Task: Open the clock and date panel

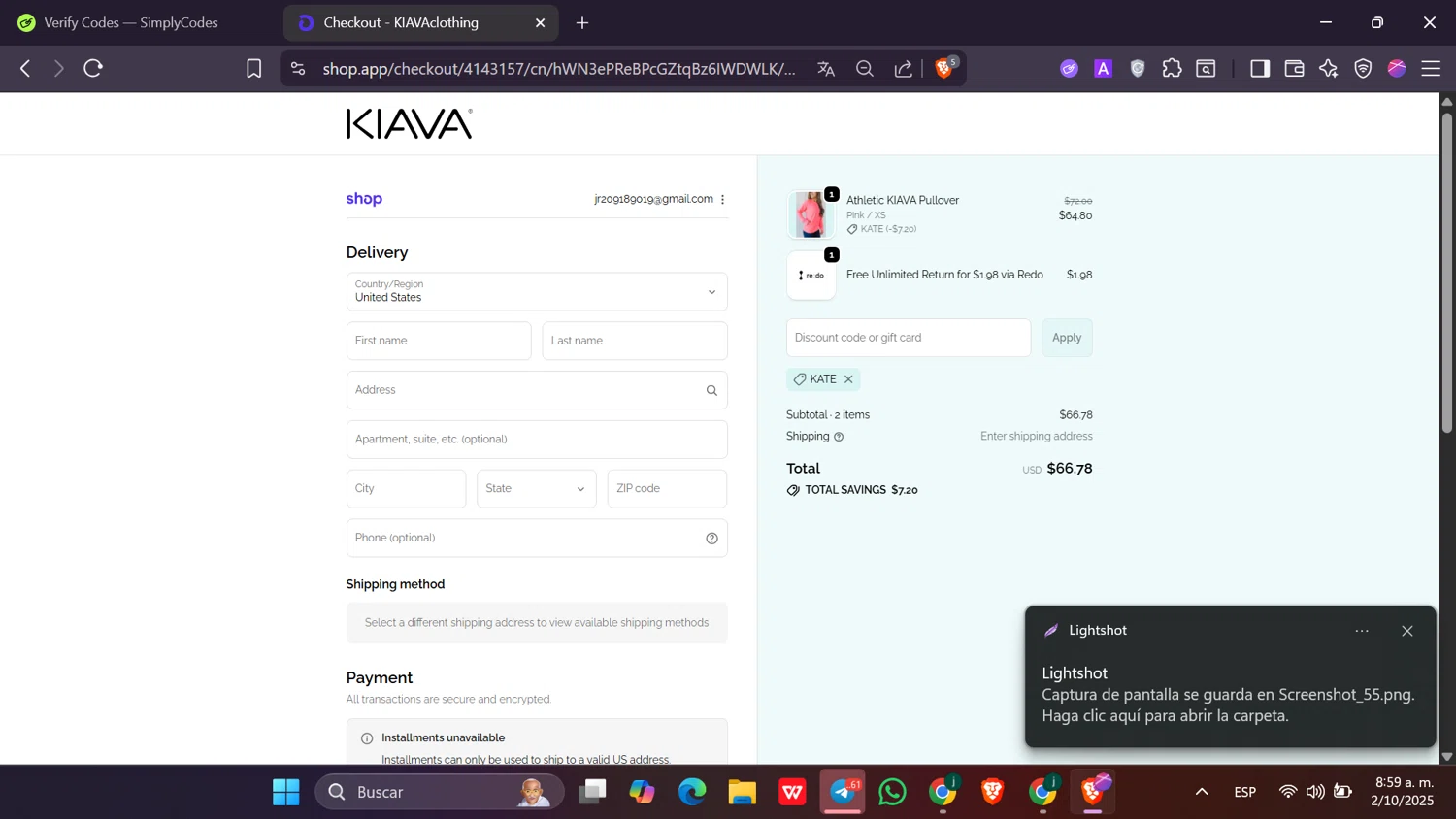Action: [1403, 792]
